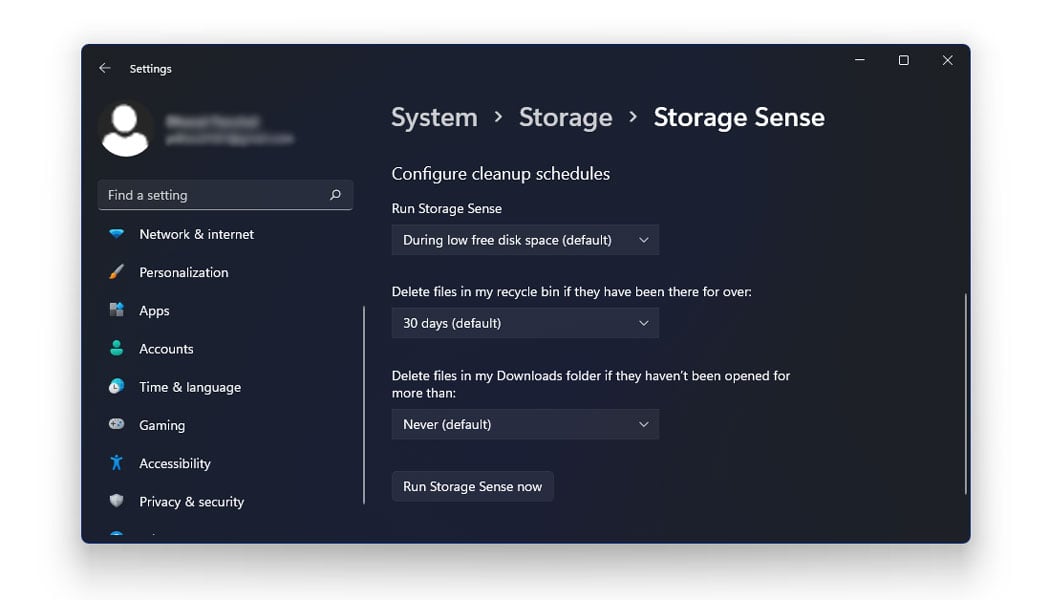Navigate to System via the breadcrumb
The height and width of the screenshot is (600, 1049).
434,117
